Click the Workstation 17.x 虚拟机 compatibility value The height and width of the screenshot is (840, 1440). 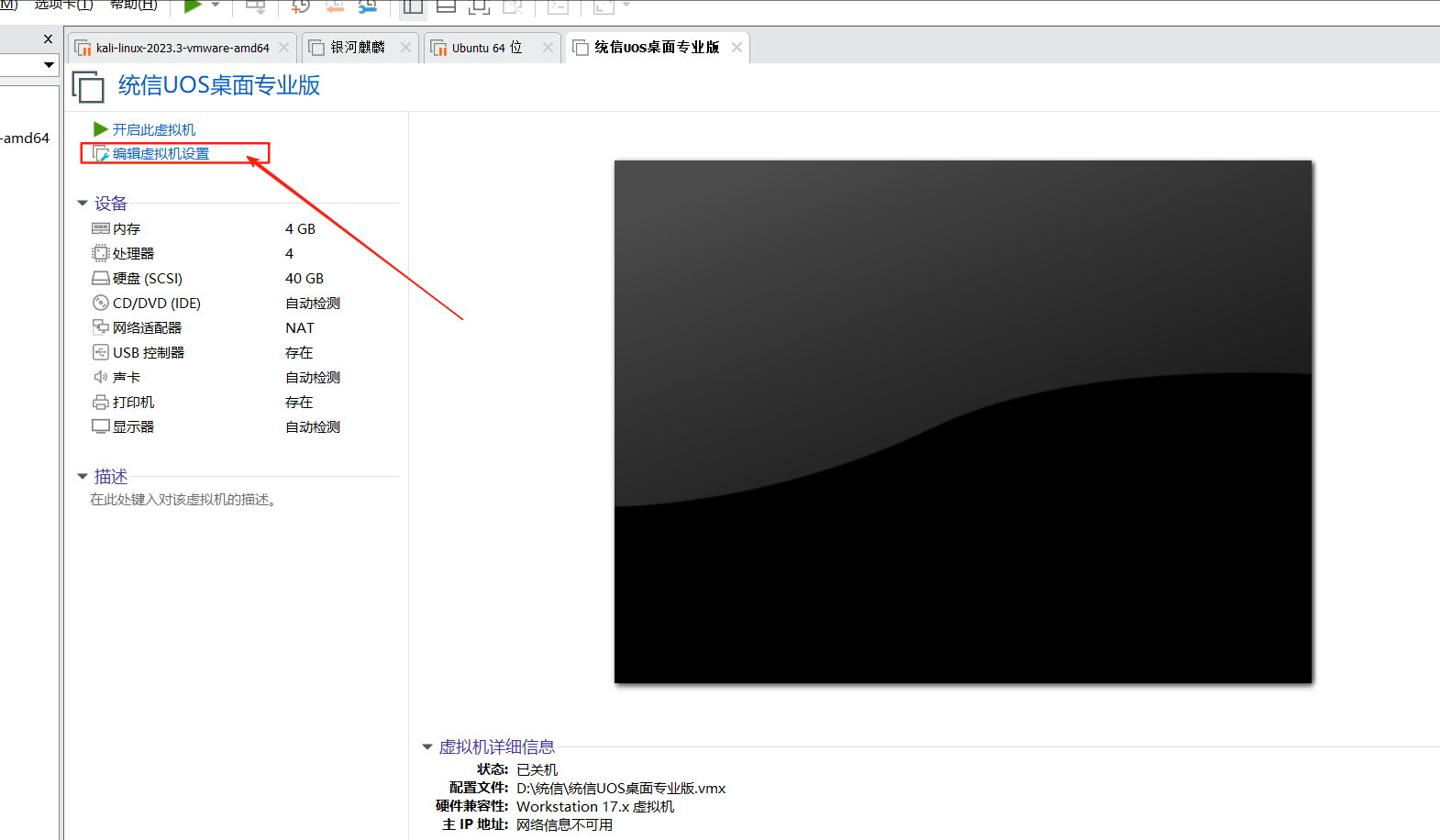595,807
